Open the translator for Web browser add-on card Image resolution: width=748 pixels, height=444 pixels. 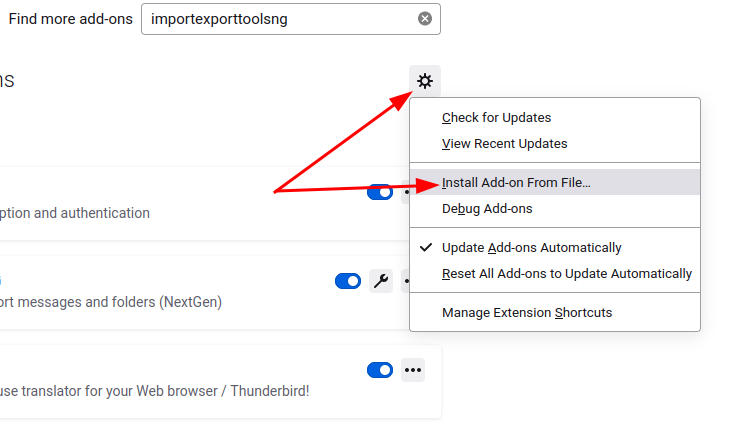click(220, 382)
